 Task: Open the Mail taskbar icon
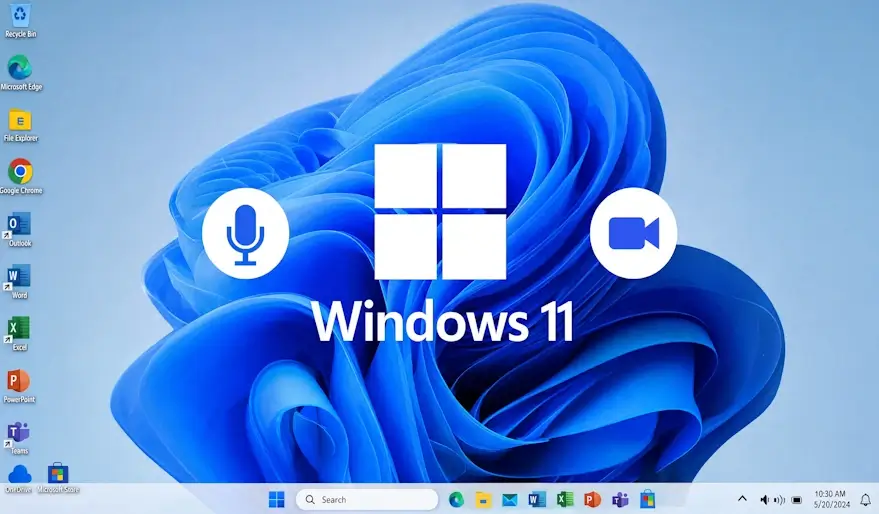(x=510, y=499)
